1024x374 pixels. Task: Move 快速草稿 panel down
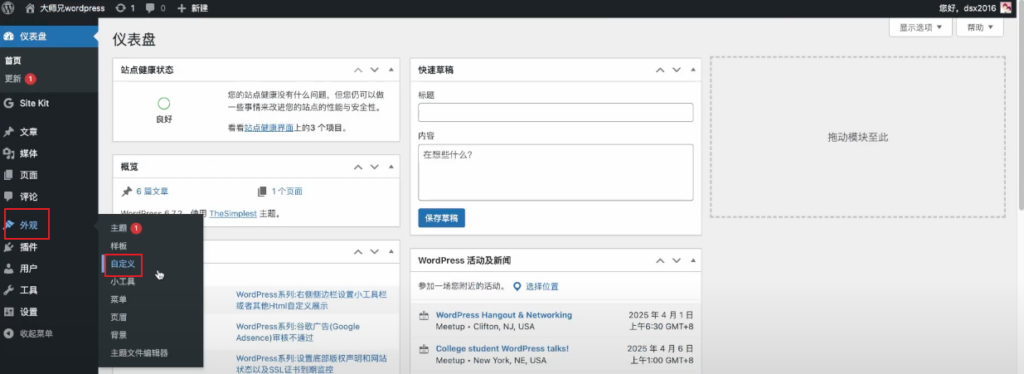(x=676, y=70)
